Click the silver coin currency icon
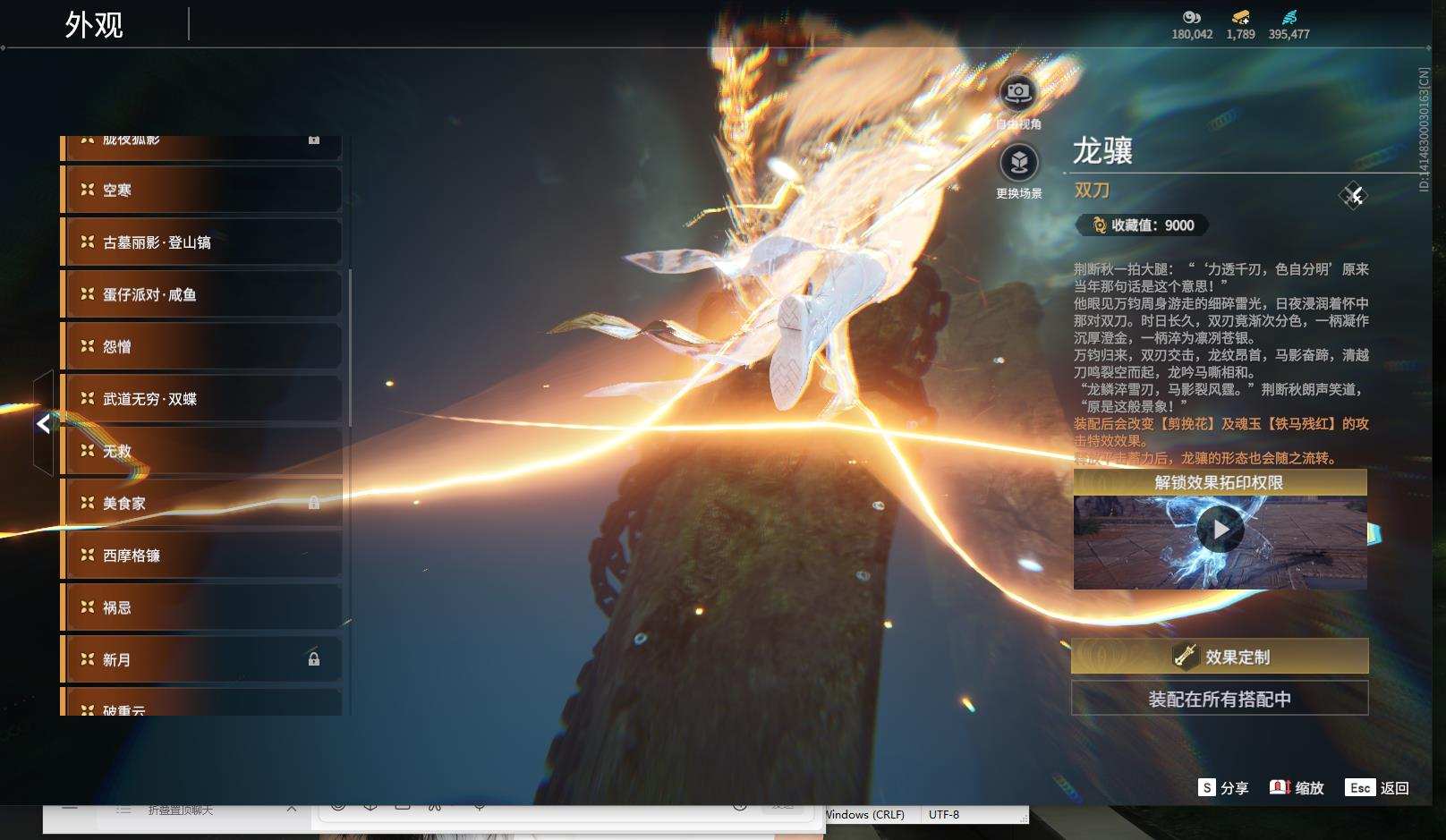 (x=1192, y=17)
